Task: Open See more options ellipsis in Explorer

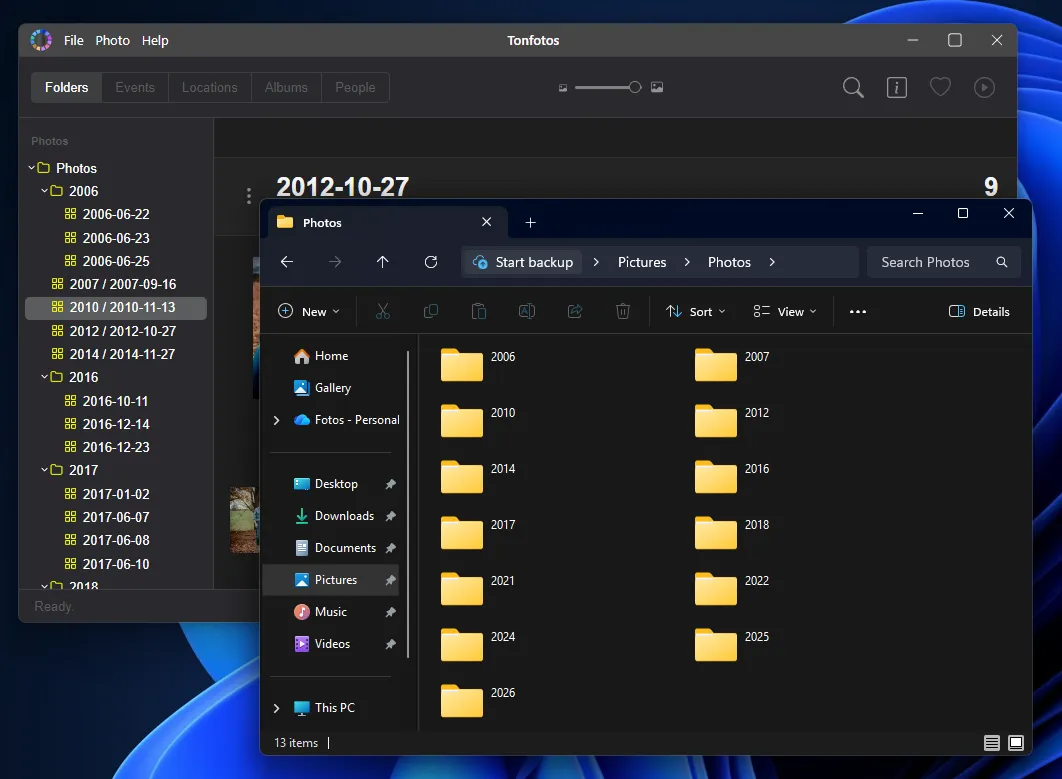Action: pos(857,312)
